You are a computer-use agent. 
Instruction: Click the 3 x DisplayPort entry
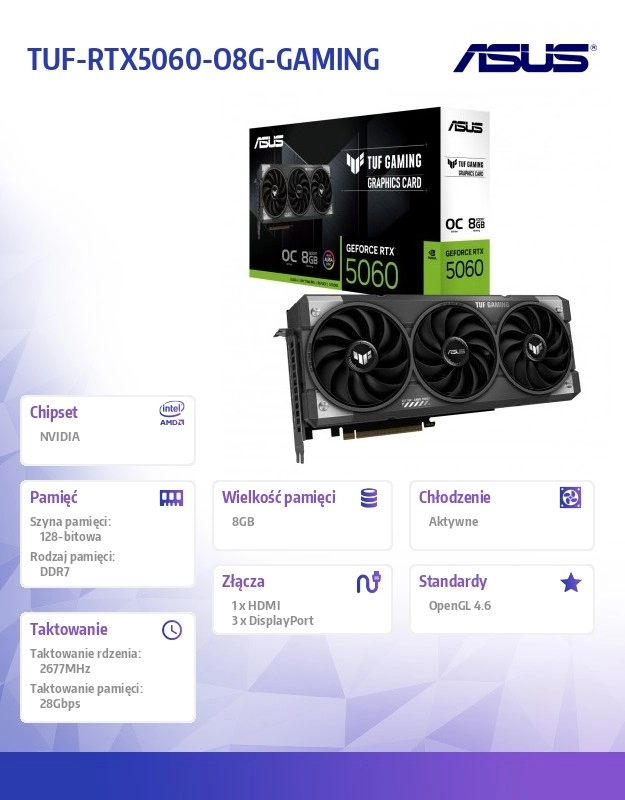pyautogui.click(x=272, y=621)
